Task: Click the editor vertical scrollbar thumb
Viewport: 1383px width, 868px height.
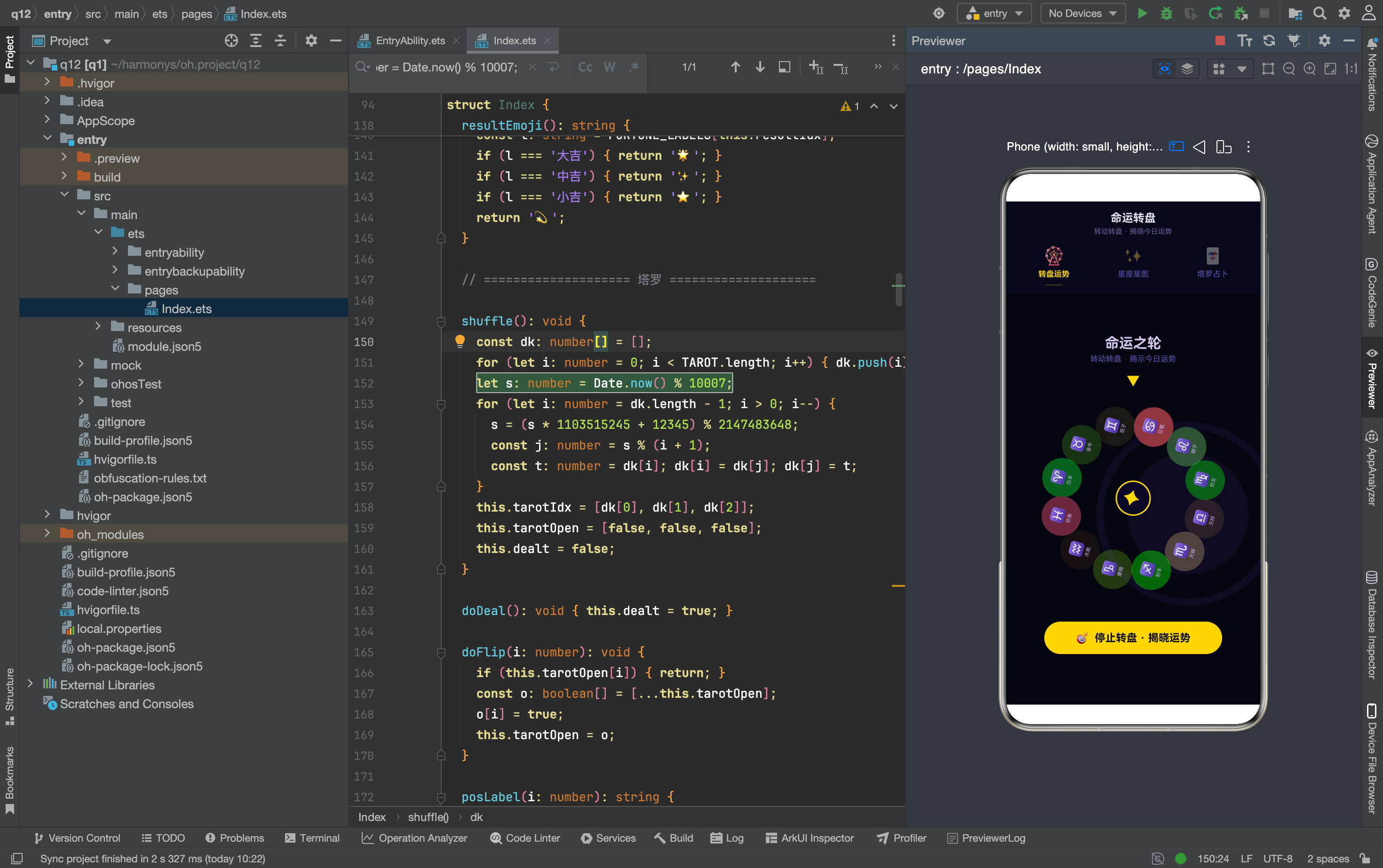Action: (x=898, y=289)
